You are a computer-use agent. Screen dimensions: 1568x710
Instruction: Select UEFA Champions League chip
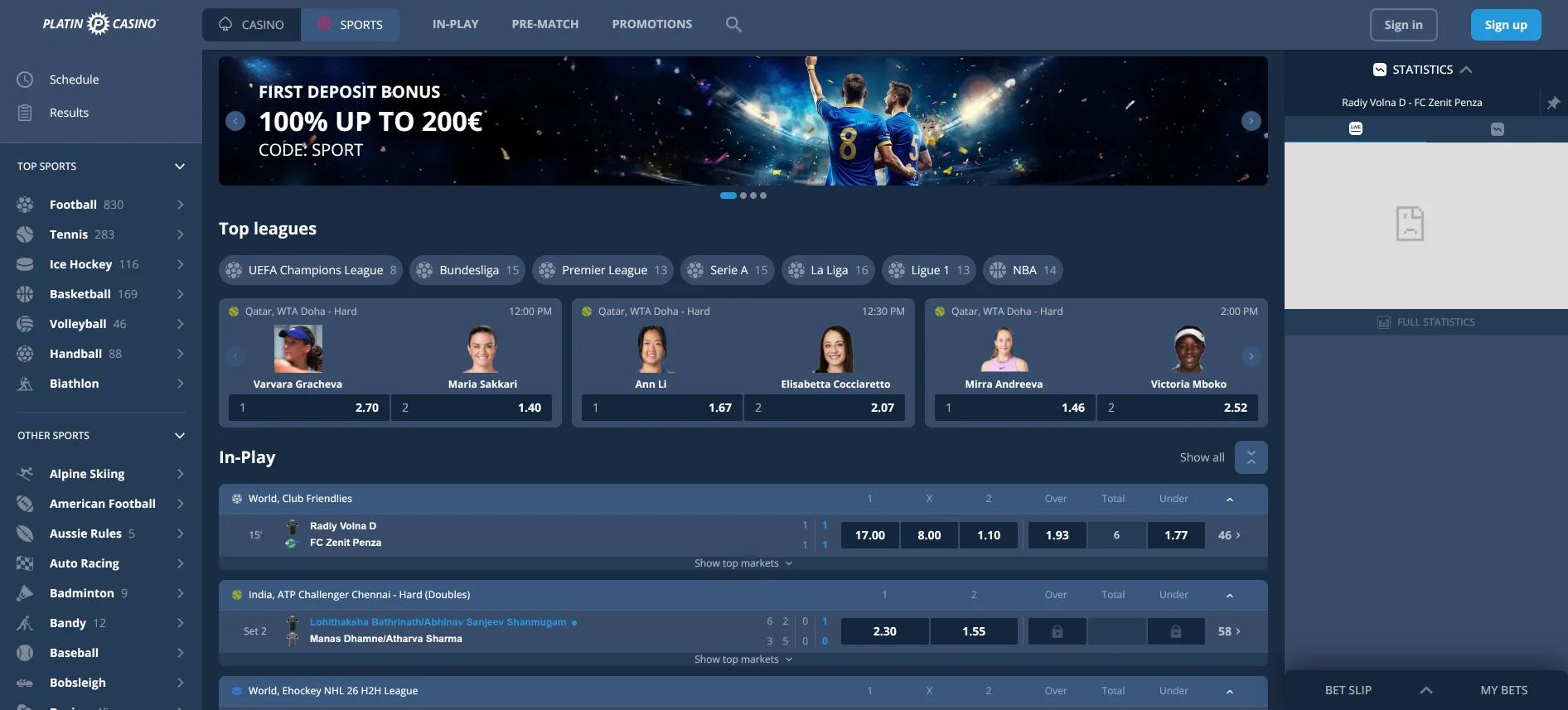point(311,270)
